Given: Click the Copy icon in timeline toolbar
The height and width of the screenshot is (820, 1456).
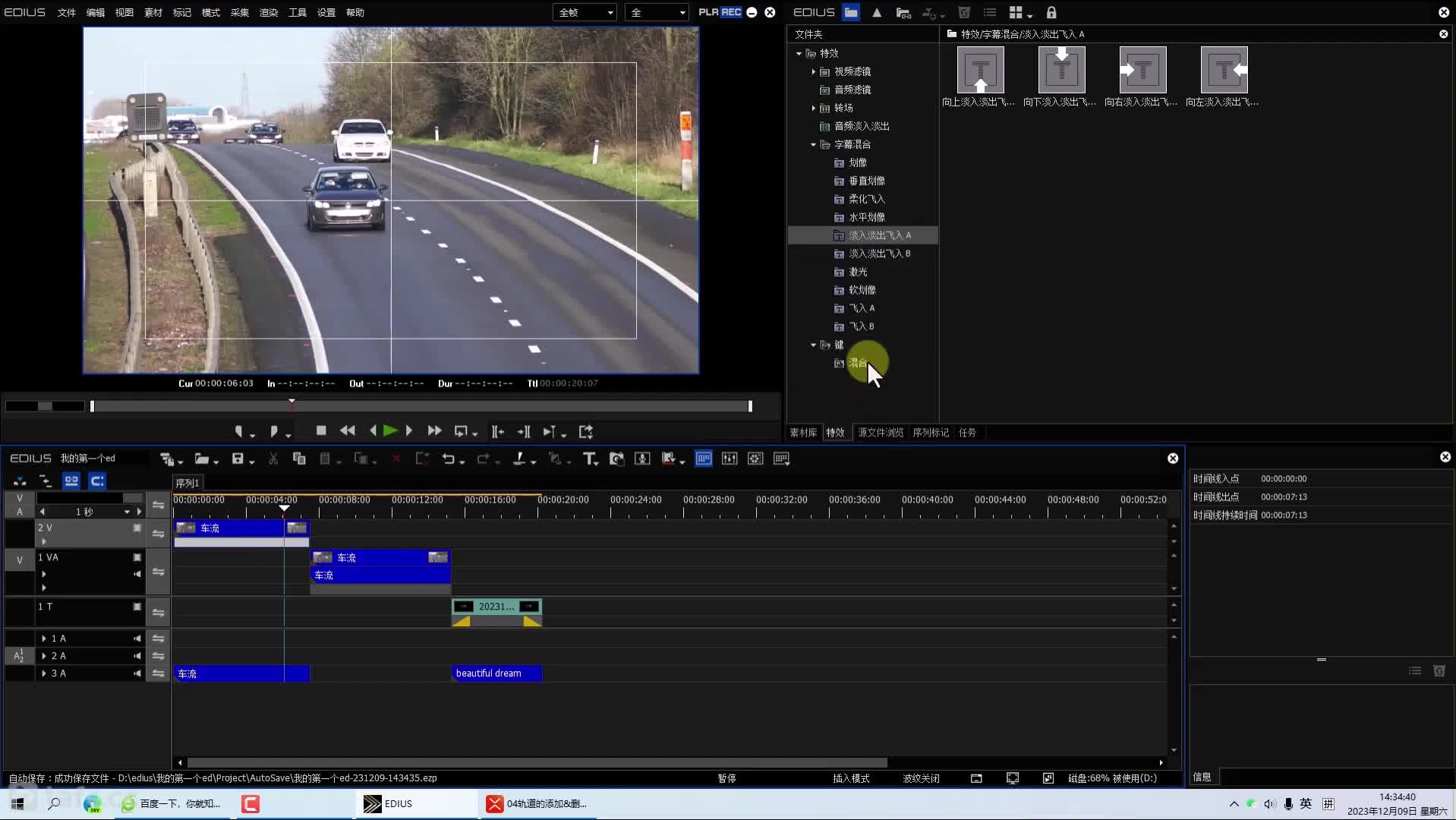Looking at the screenshot, I should (299, 459).
